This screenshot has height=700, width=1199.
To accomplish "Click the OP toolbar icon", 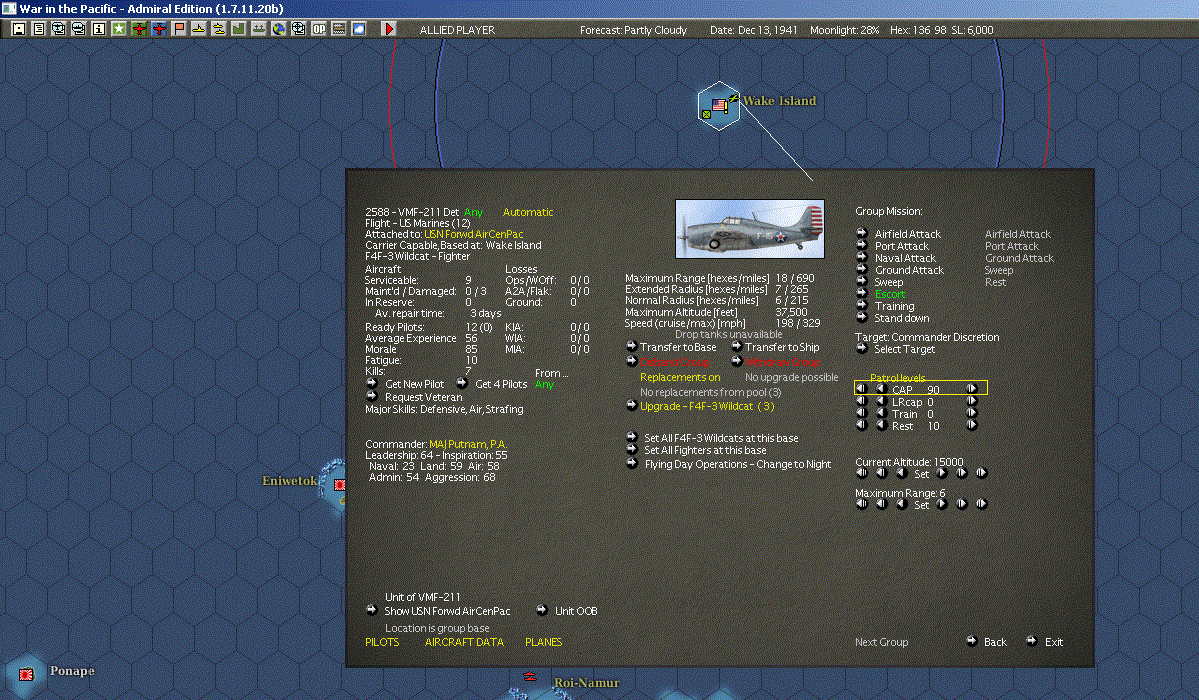I will [319, 29].
